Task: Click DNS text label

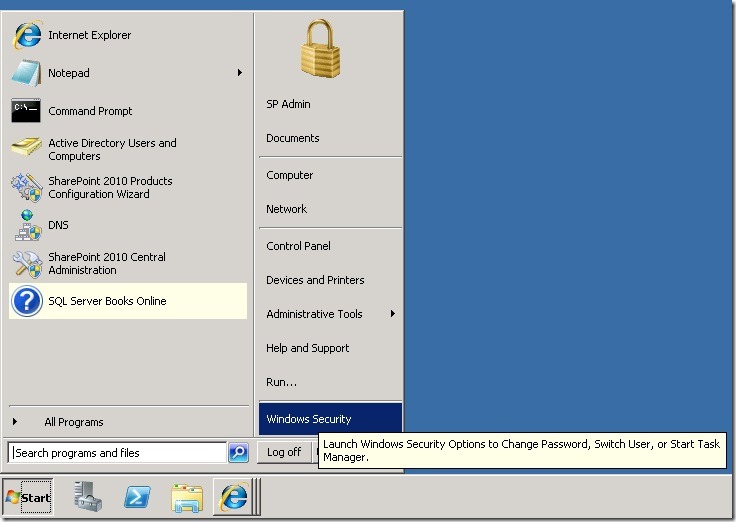Action: (58, 225)
